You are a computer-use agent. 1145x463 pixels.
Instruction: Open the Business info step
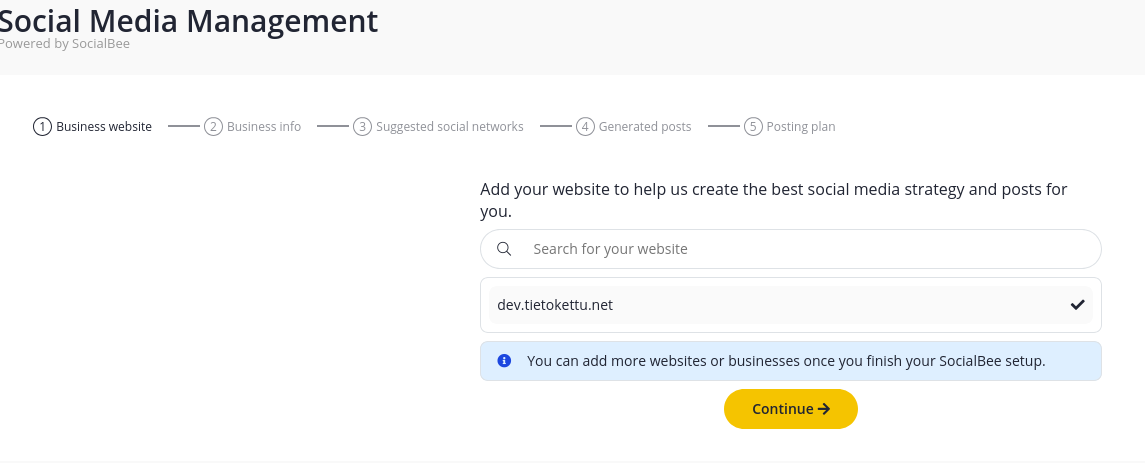(253, 127)
